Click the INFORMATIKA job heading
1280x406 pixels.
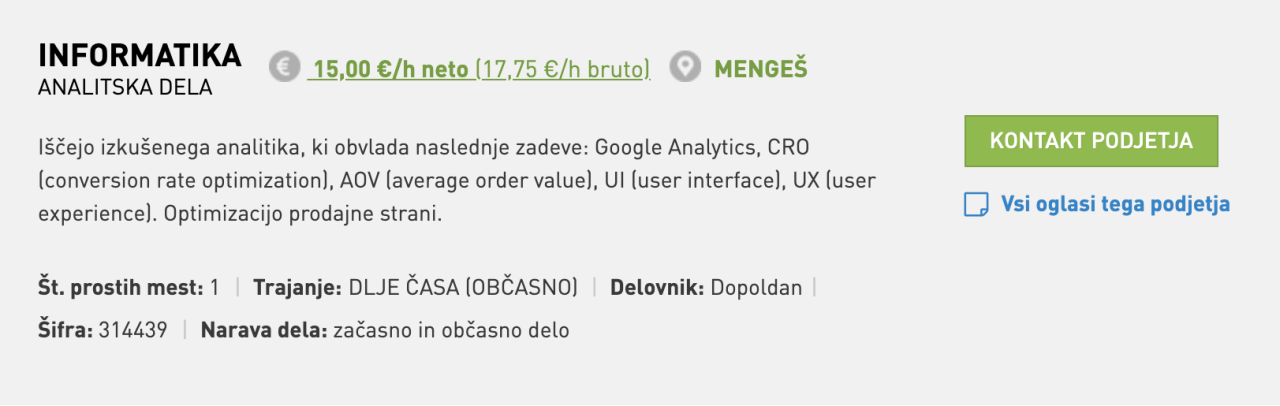[x=139, y=56]
